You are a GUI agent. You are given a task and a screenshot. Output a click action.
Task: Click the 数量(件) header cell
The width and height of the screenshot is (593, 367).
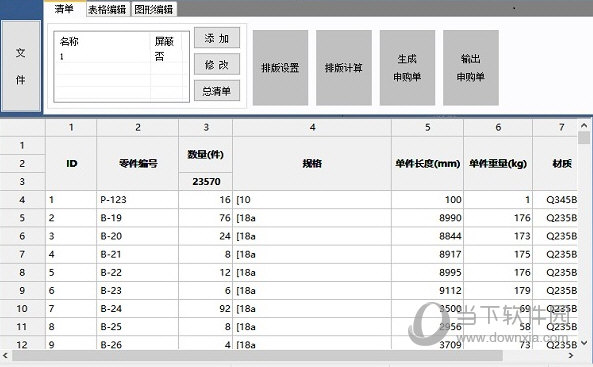pos(206,154)
